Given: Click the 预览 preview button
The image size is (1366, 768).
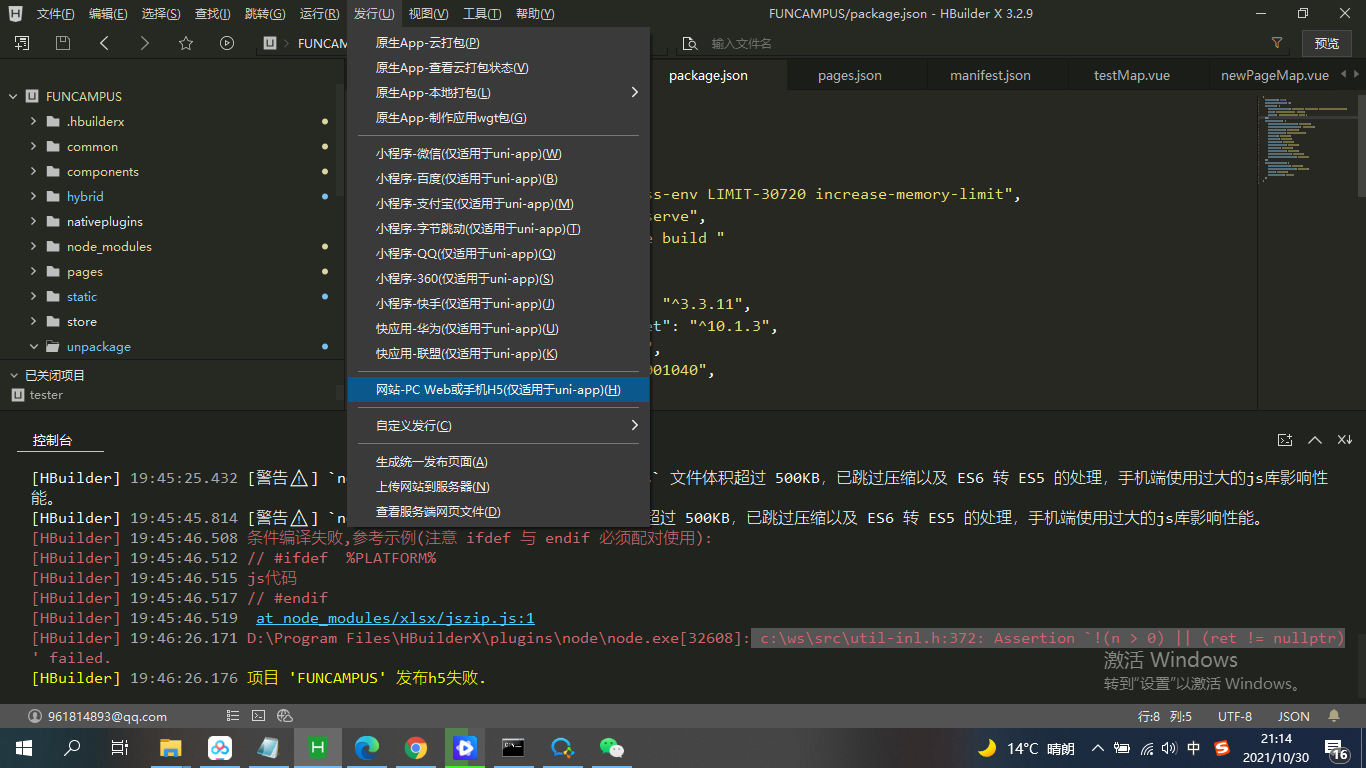Looking at the screenshot, I should [x=1327, y=43].
